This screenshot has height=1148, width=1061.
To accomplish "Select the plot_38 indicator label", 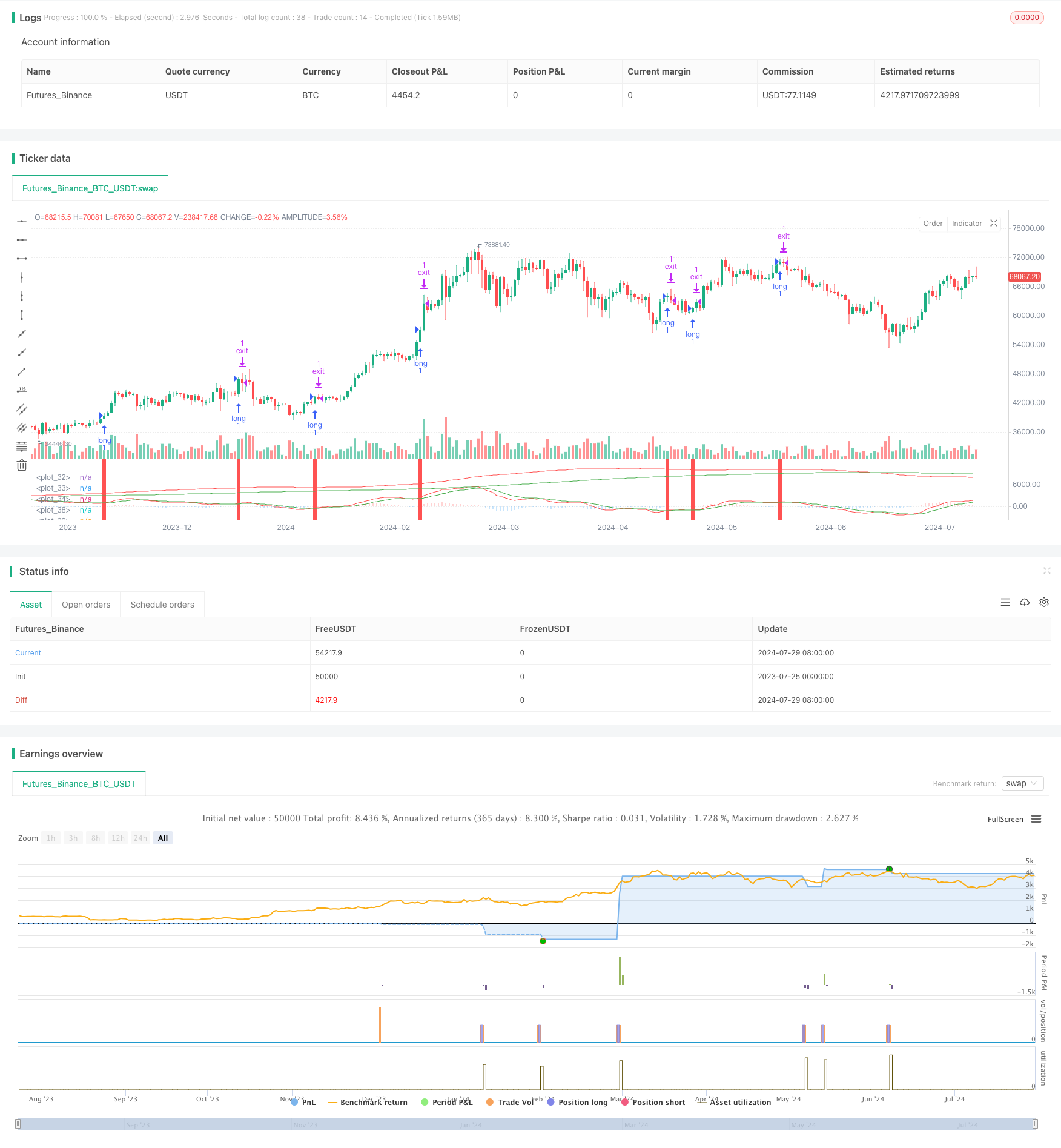I will point(53,510).
